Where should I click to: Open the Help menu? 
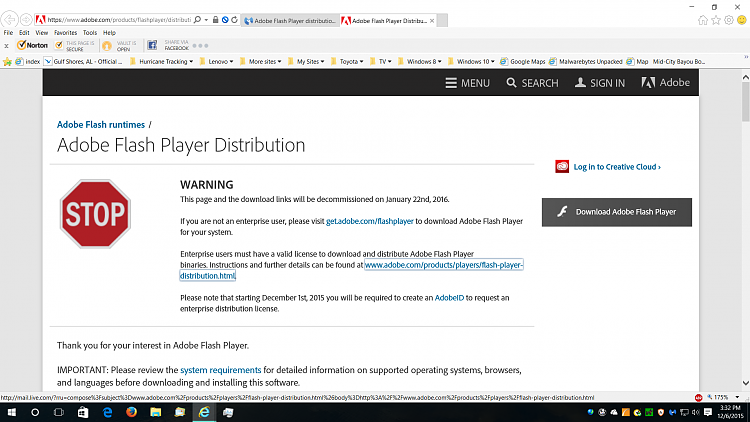coord(109,33)
